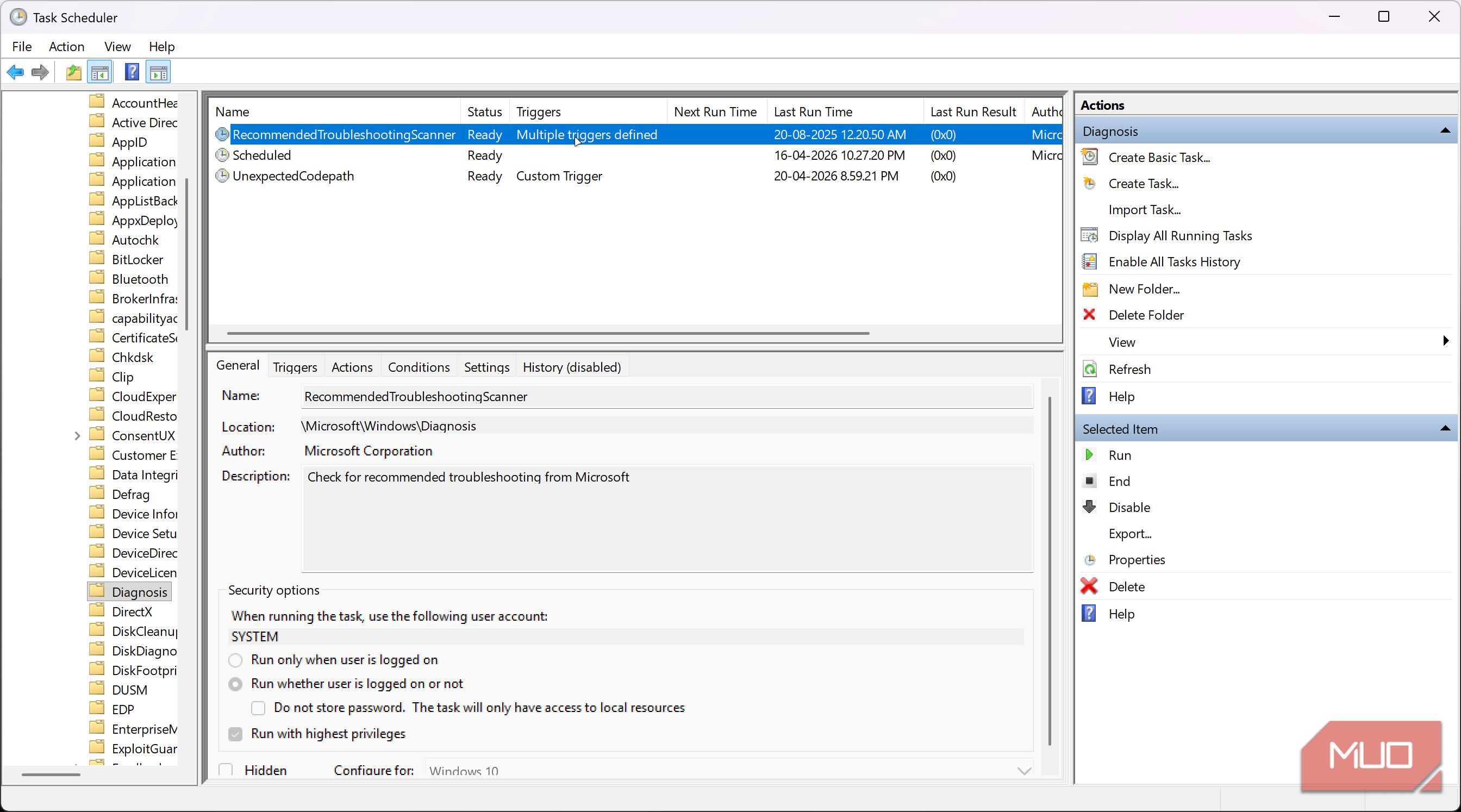
Task: Toggle the Show/Hide Action Pane toolbar icon
Action: [158, 72]
